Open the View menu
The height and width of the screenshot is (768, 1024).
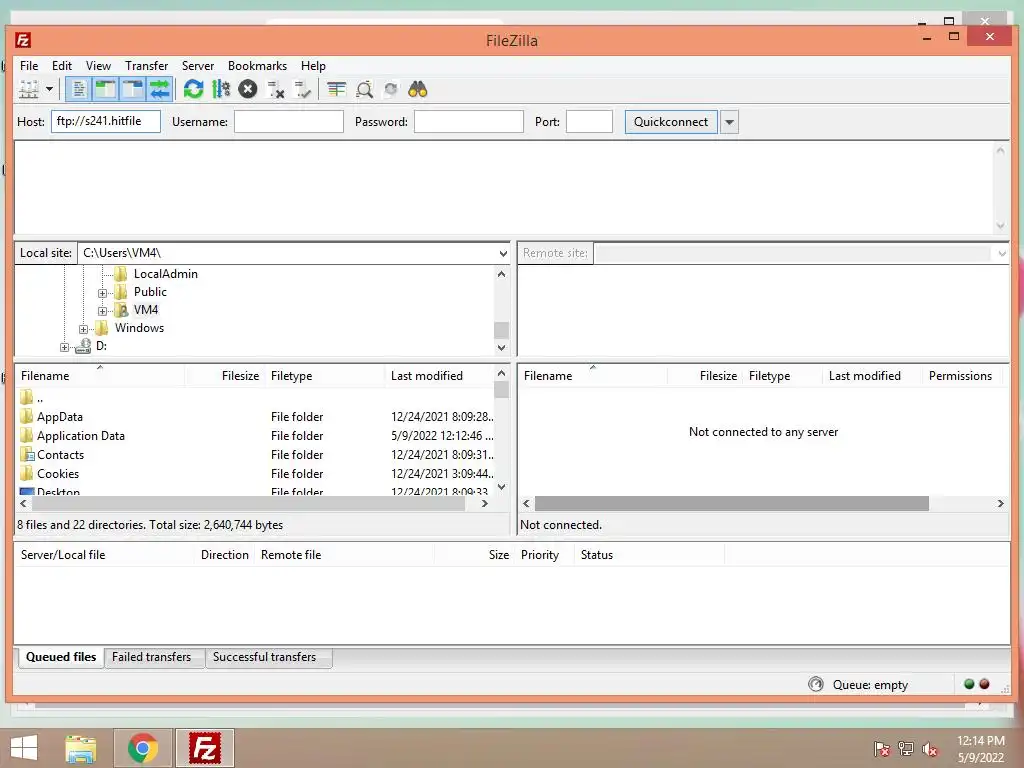point(99,66)
